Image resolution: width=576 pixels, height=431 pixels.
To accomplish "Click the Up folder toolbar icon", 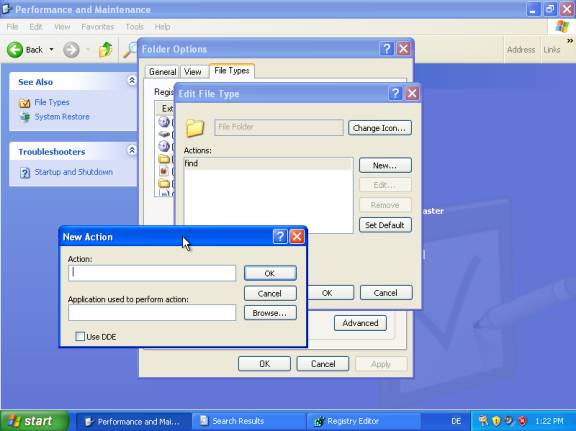I will 105,50.
